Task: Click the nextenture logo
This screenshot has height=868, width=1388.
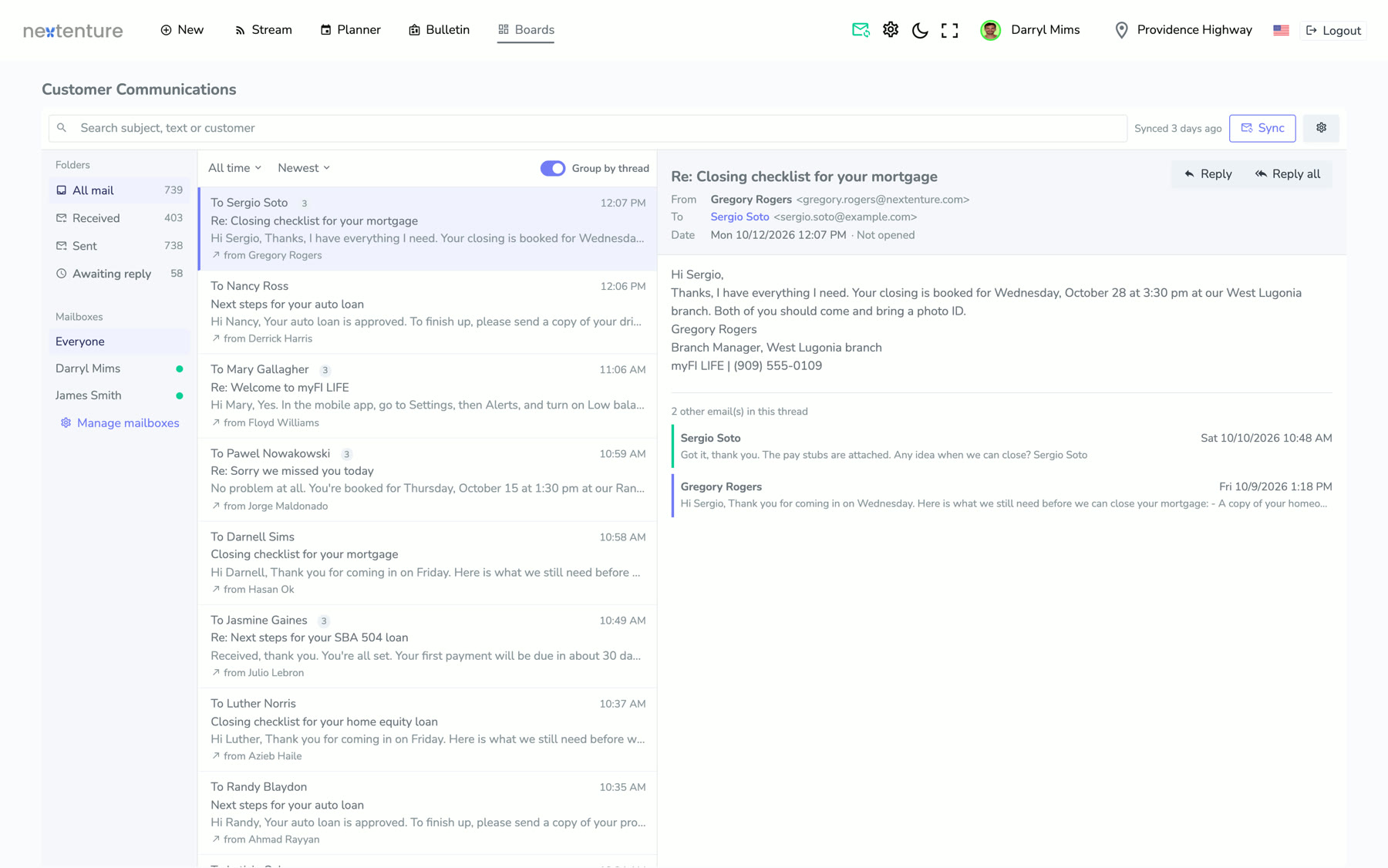Action: [73, 31]
